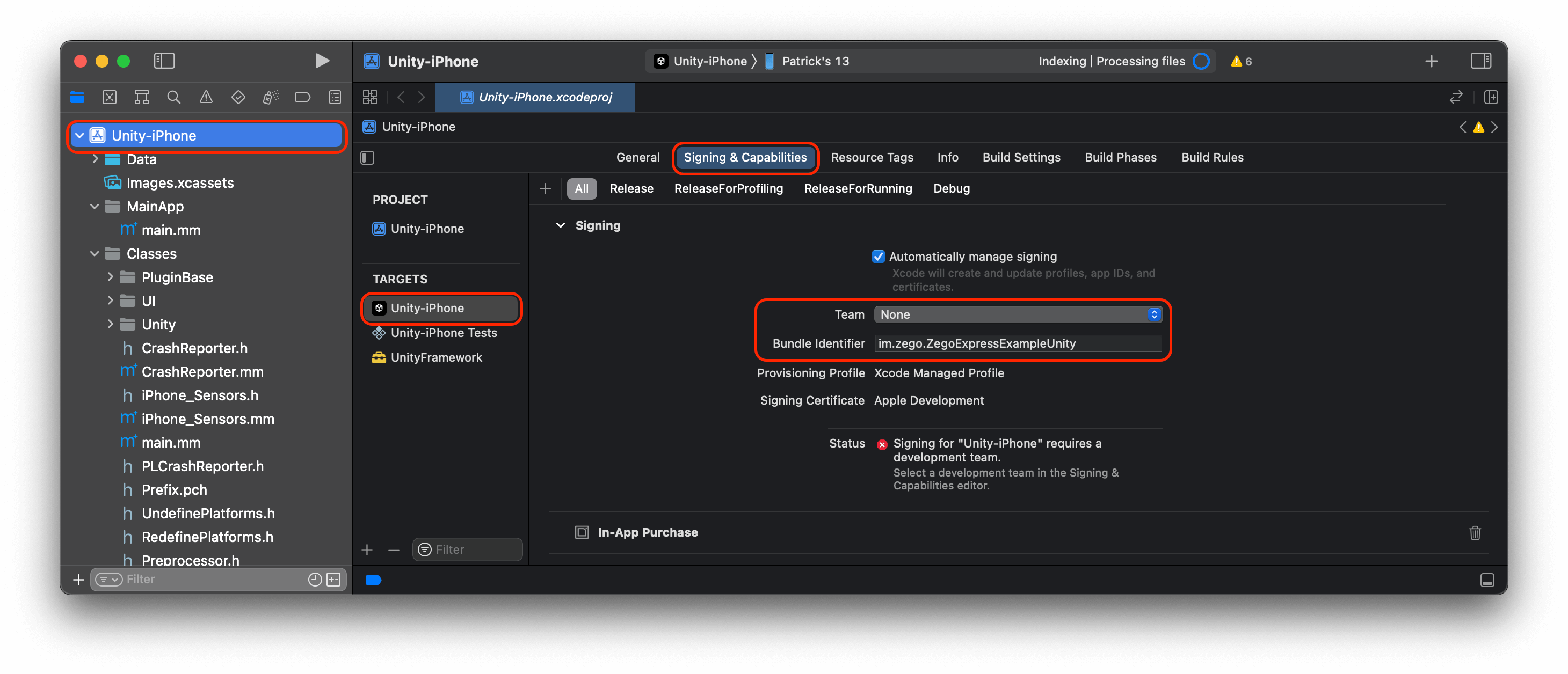Open the Issue navigator warning icon
This screenshot has width=1568, height=674.
pos(206,97)
